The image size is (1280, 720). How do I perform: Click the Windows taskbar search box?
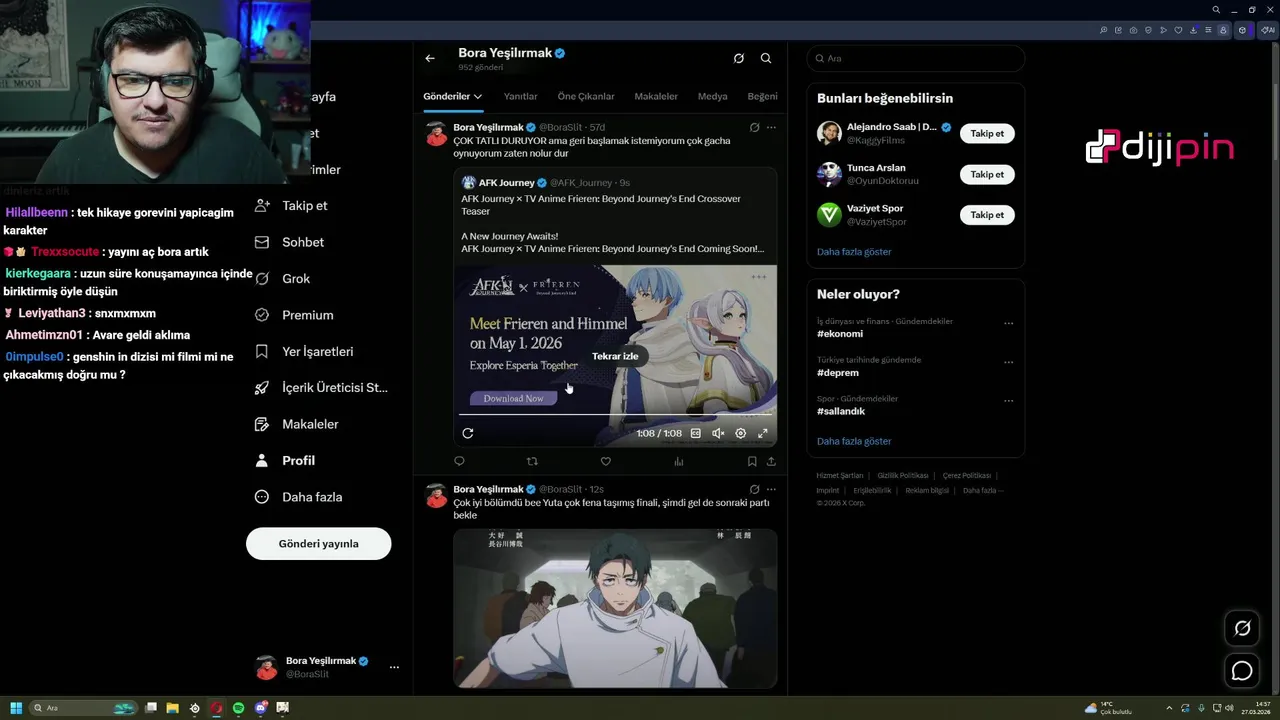(84, 708)
